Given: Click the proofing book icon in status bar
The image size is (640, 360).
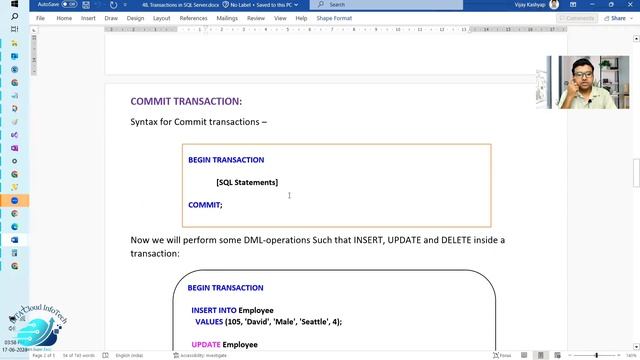Looking at the screenshot, I should click(105, 356).
